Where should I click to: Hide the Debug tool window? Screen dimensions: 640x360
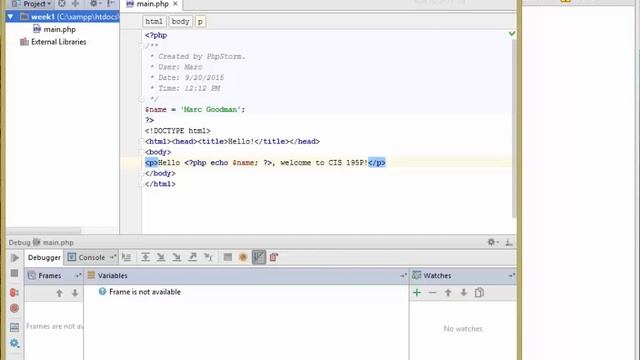(509, 242)
